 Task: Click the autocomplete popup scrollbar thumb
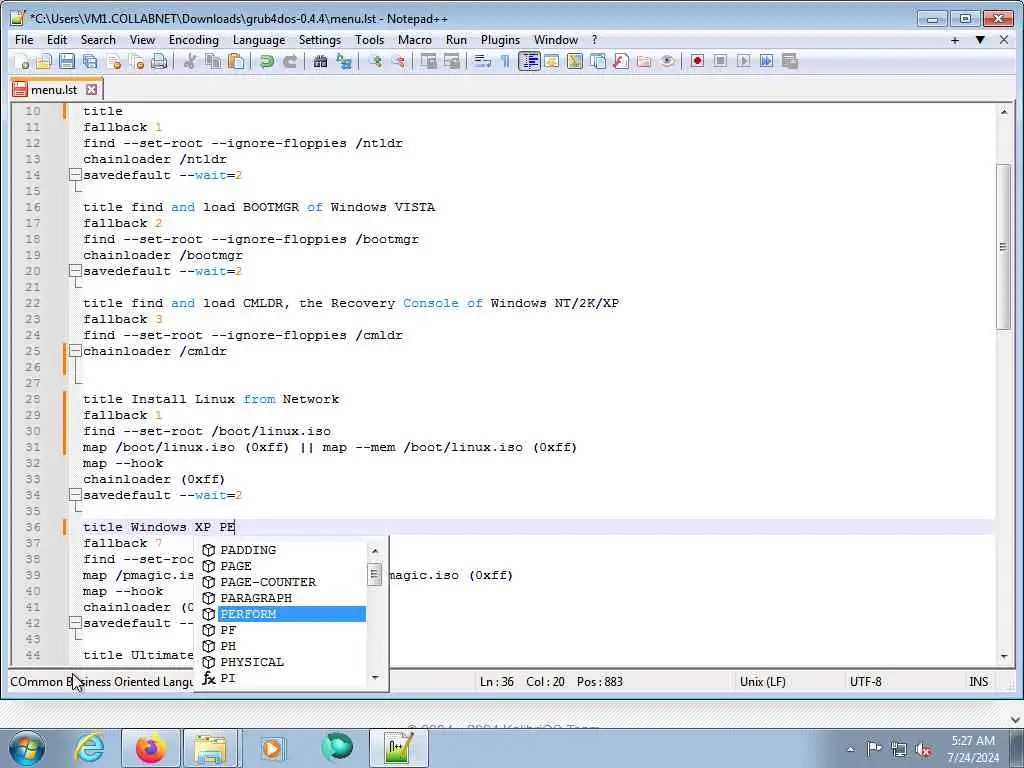(x=375, y=575)
